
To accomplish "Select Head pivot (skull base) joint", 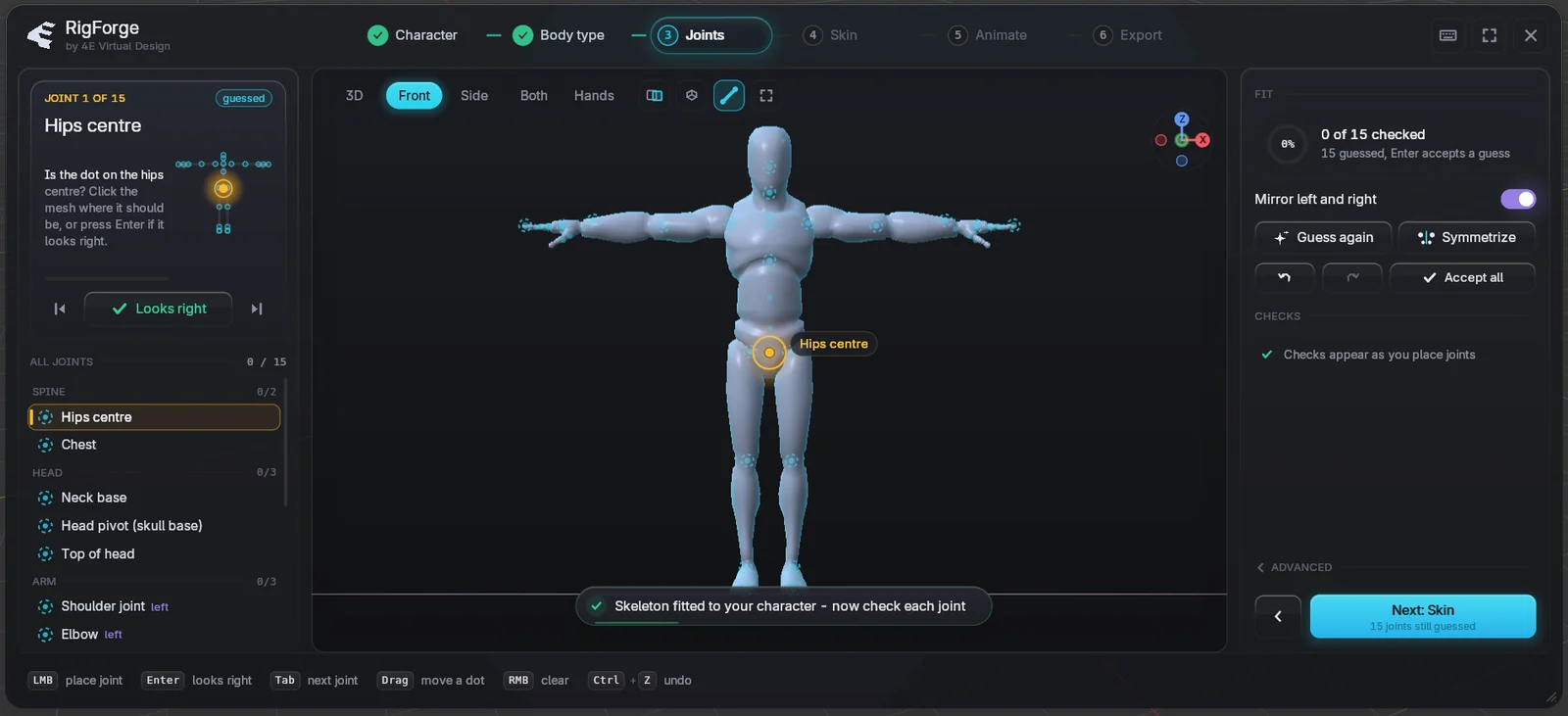I will 155,526.
